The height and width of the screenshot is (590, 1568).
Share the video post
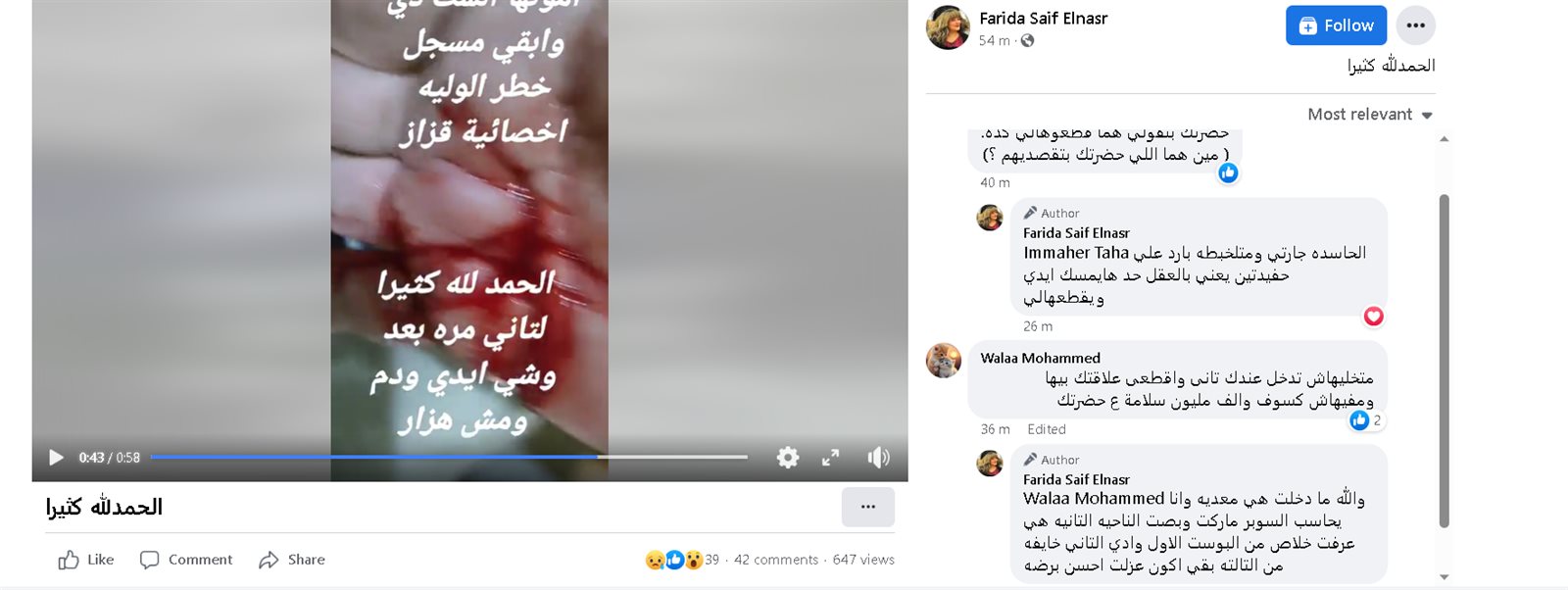coord(292,560)
